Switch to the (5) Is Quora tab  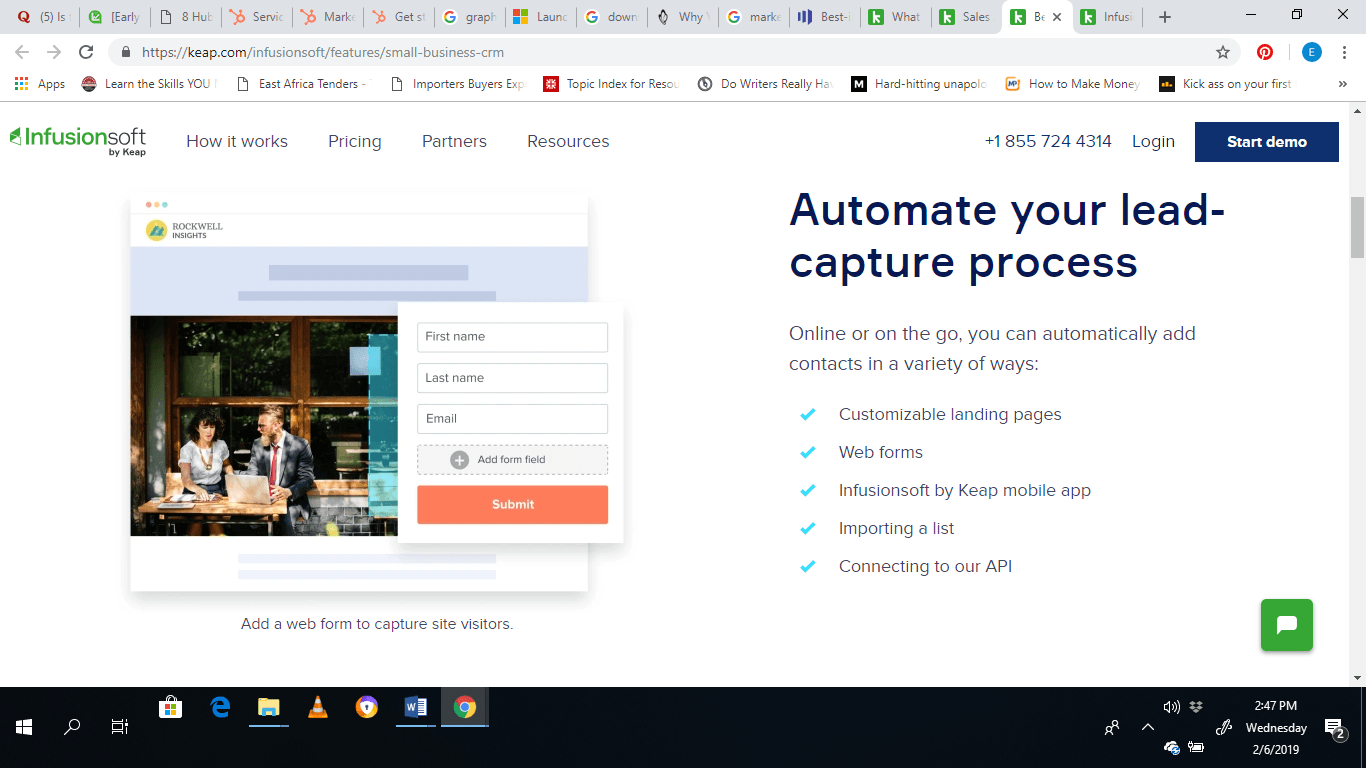[44, 17]
